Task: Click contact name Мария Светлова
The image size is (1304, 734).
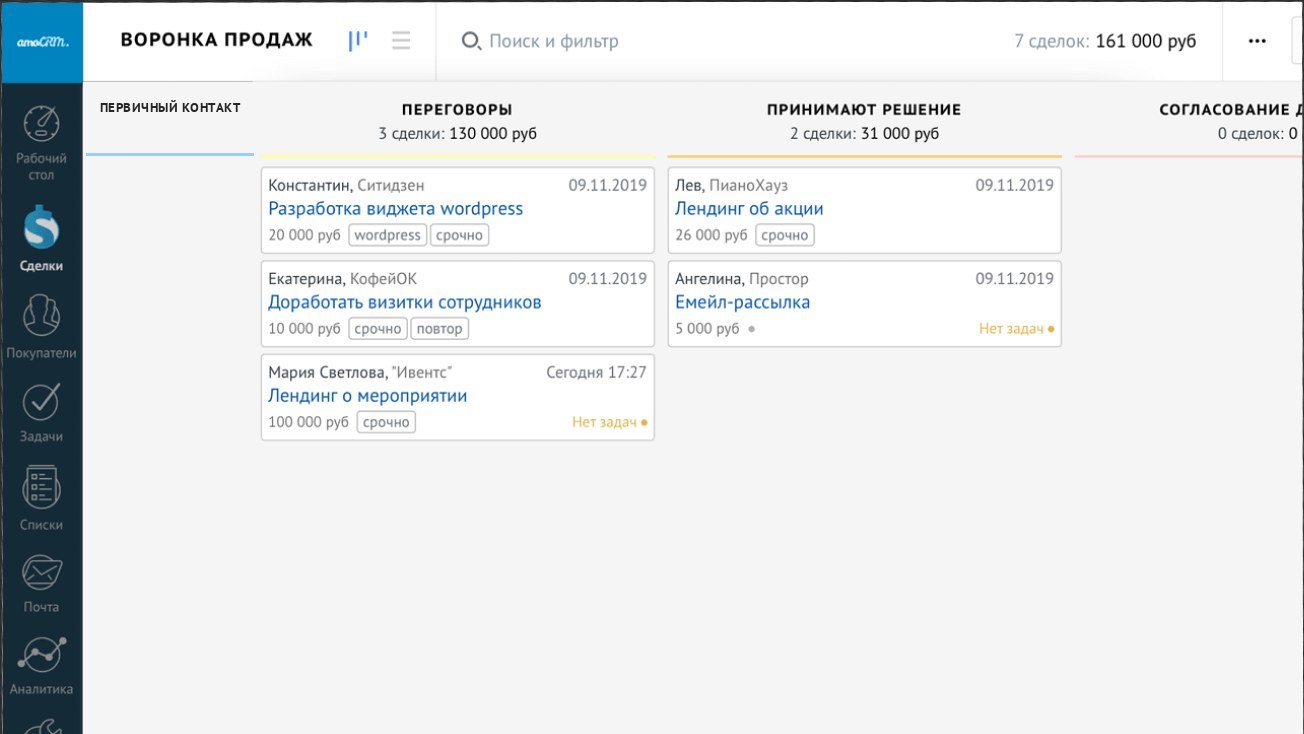Action: (x=327, y=372)
